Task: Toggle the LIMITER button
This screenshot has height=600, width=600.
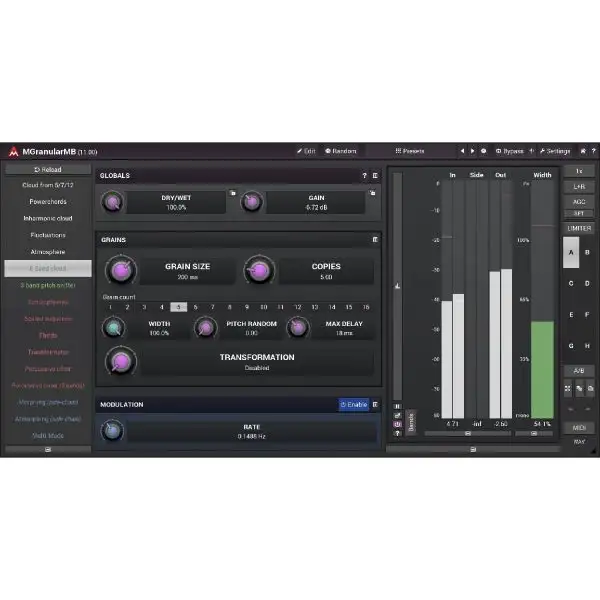Action: point(579,228)
